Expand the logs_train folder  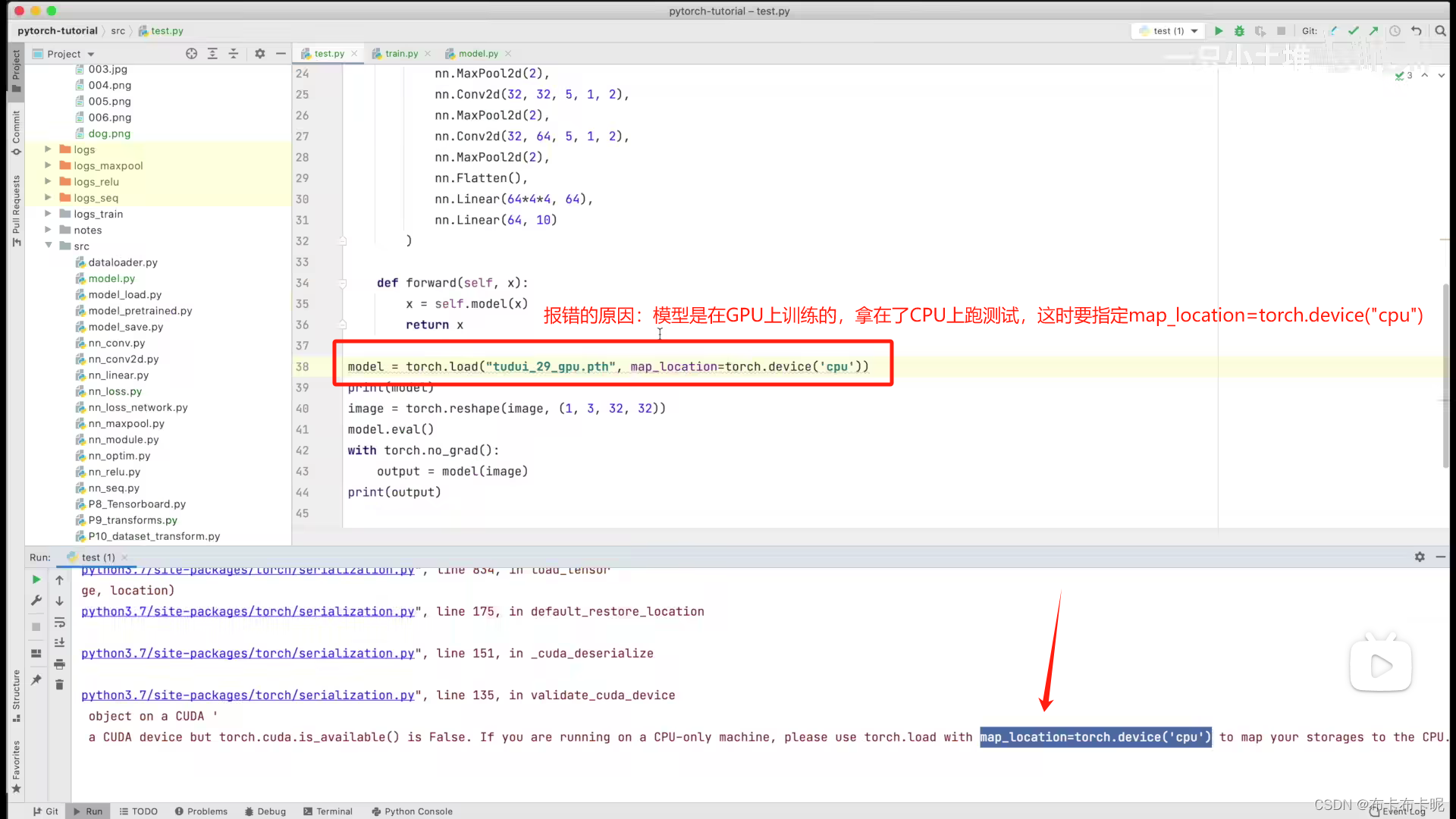[48, 214]
